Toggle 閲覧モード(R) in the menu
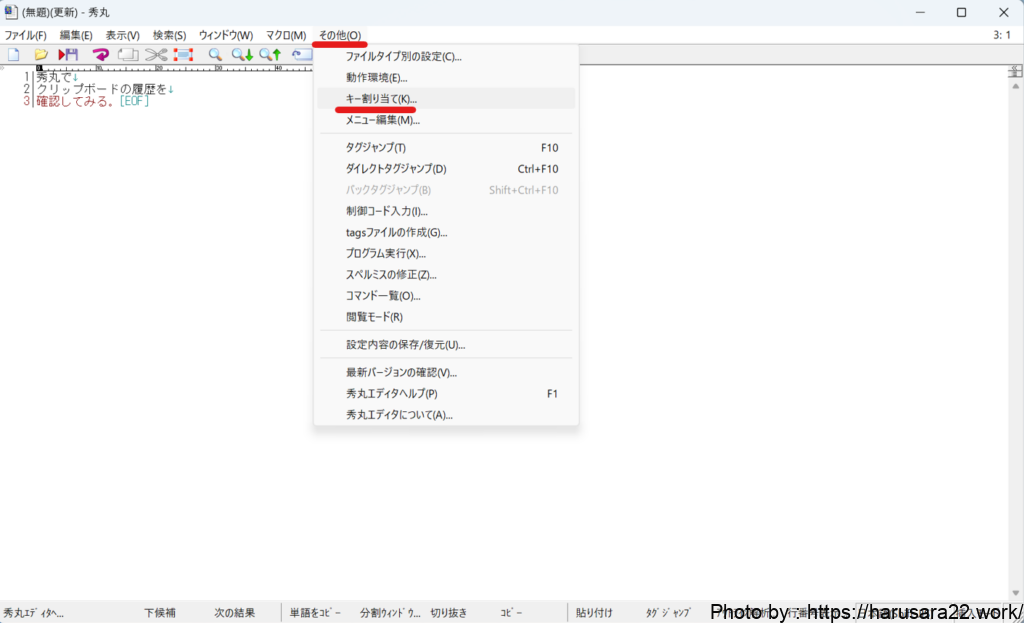This screenshot has width=1024, height=623. pyautogui.click(x=374, y=317)
